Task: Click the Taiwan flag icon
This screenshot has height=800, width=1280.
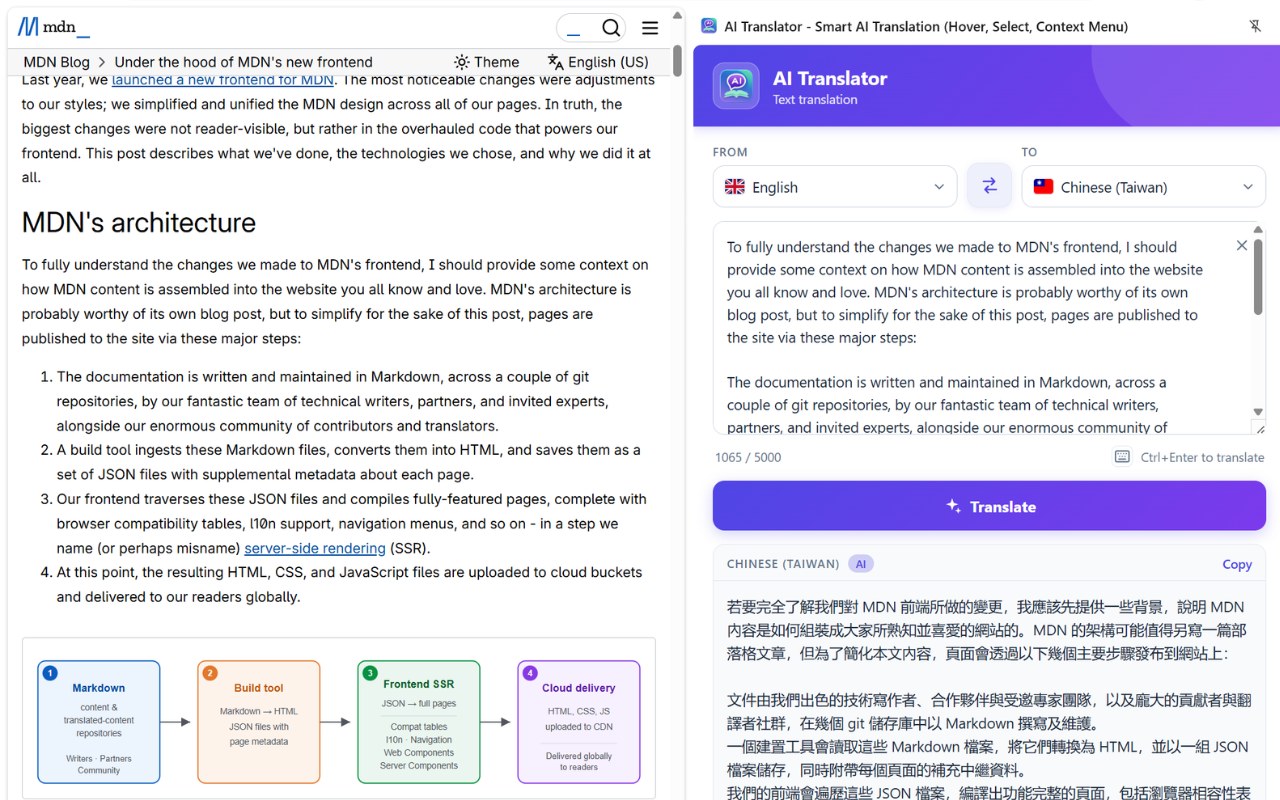Action: coord(1043,187)
